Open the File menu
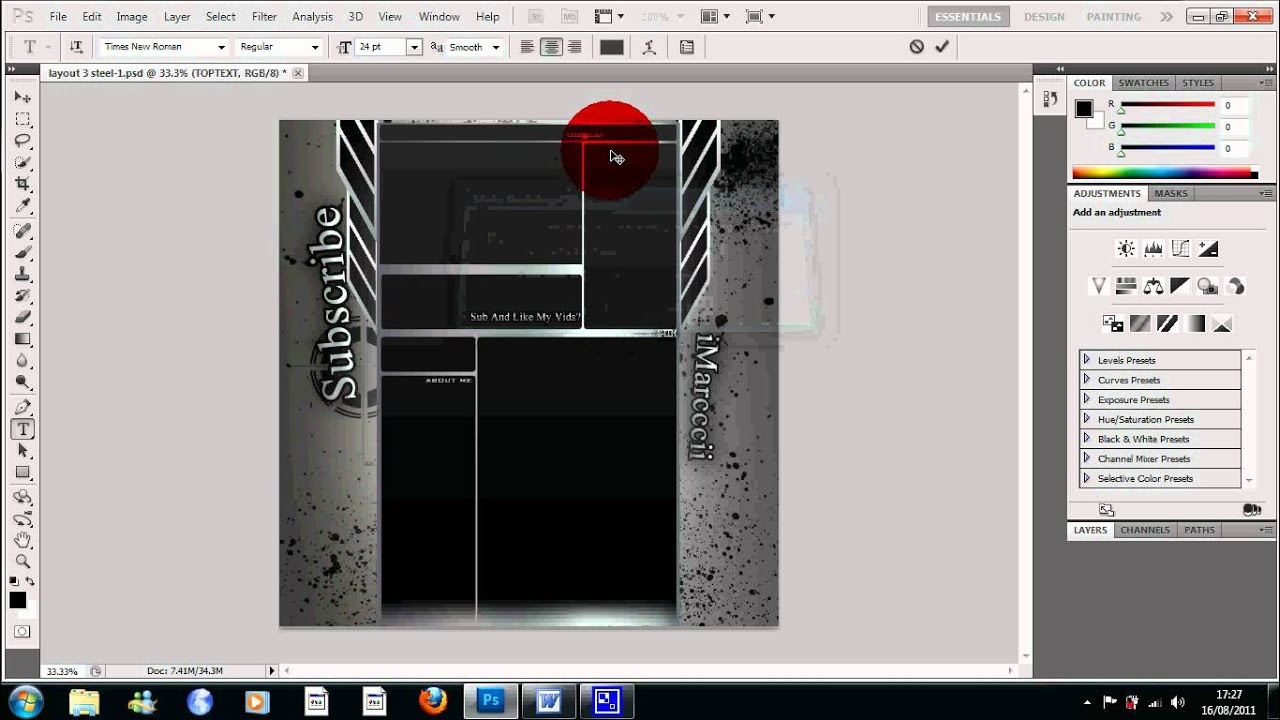This screenshot has height=720, width=1280. 58,17
